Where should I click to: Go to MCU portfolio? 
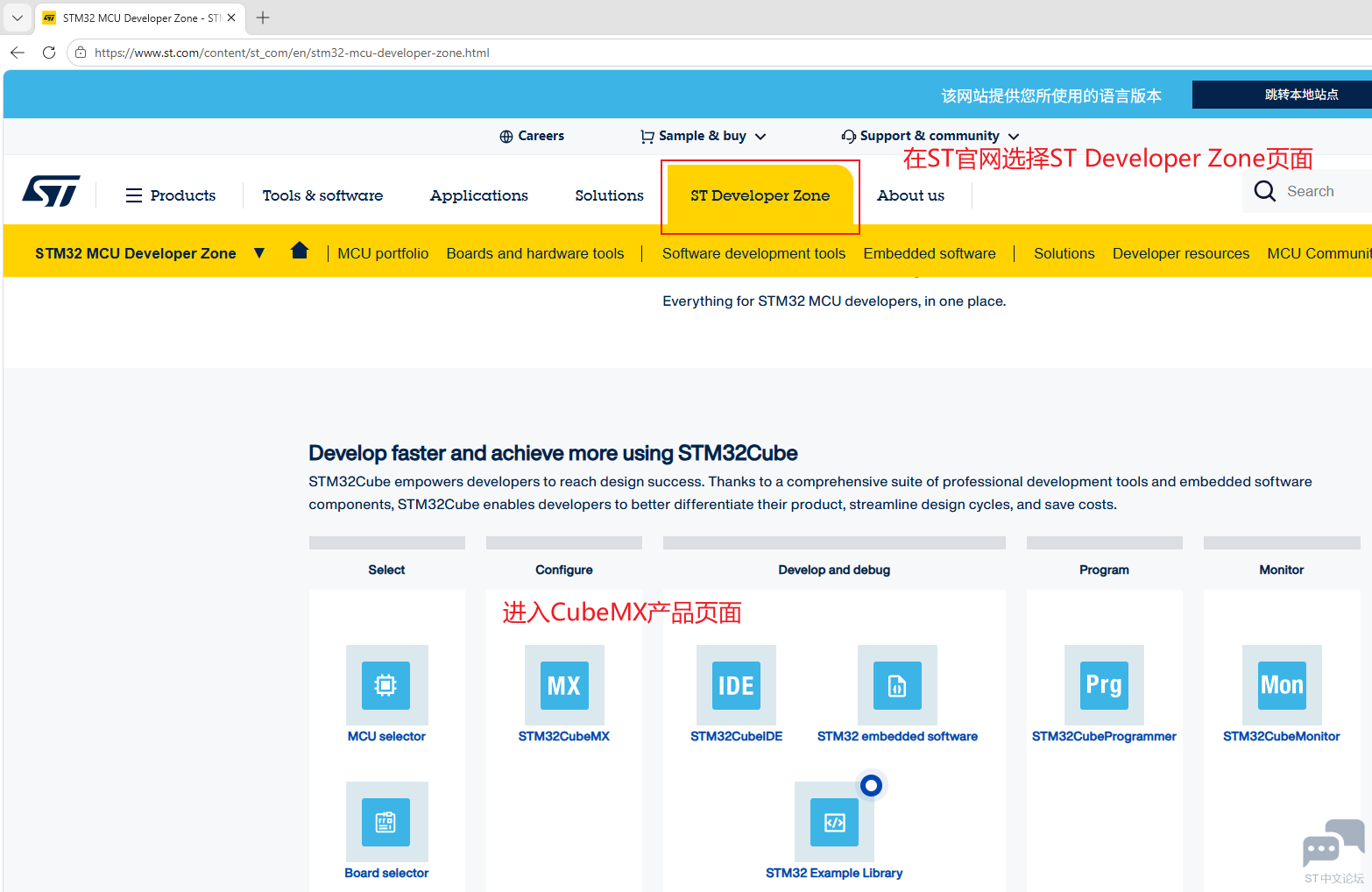pos(383,253)
